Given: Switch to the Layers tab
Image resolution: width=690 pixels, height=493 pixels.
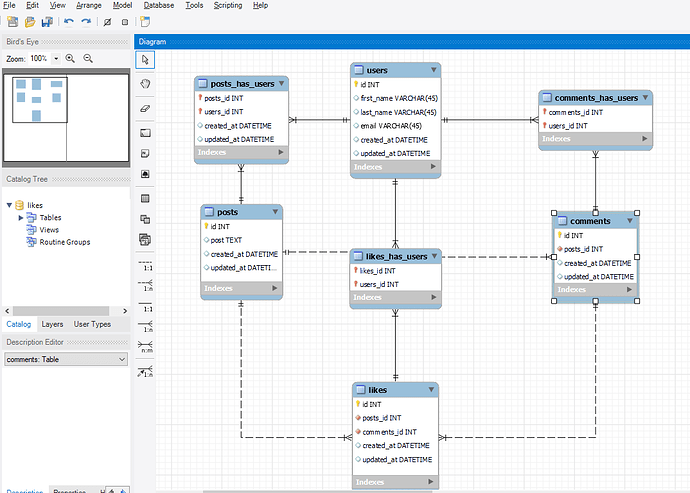Looking at the screenshot, I should (52, 324).
